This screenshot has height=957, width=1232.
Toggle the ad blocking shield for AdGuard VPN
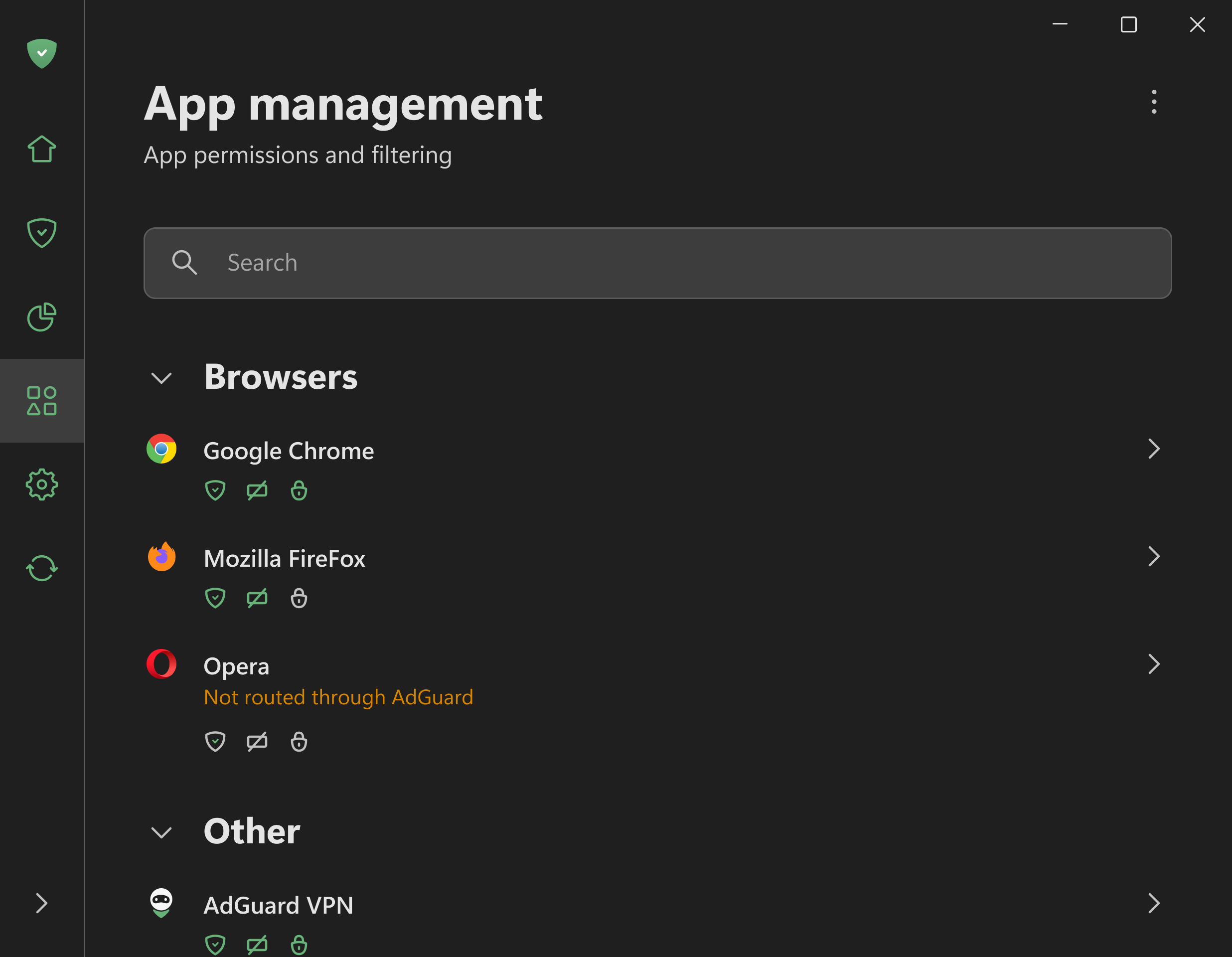pyautogui.click(x=215, y=944)
